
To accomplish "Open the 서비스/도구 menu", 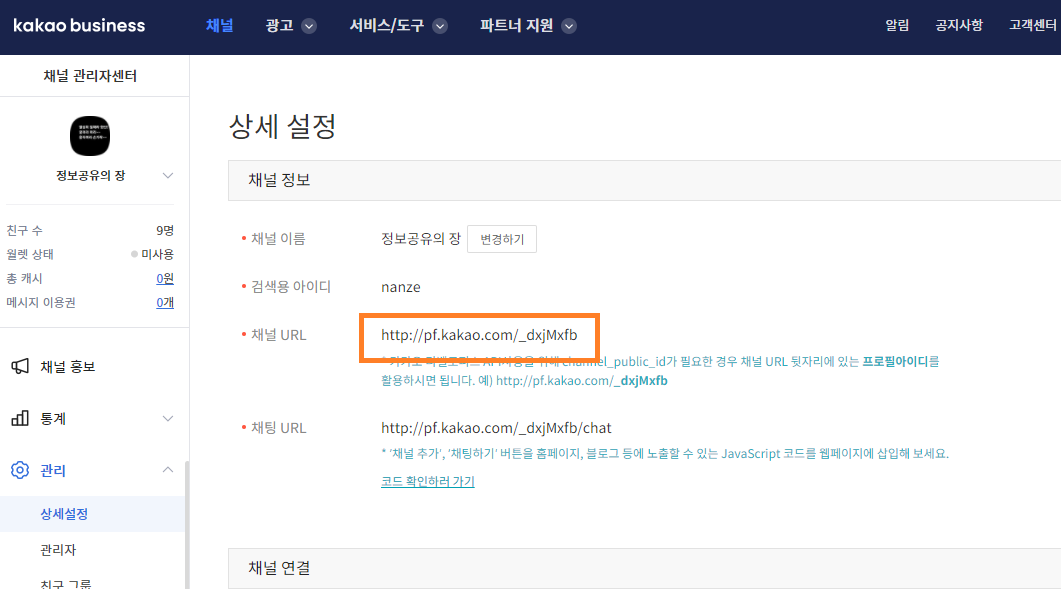I will (386, 26).
